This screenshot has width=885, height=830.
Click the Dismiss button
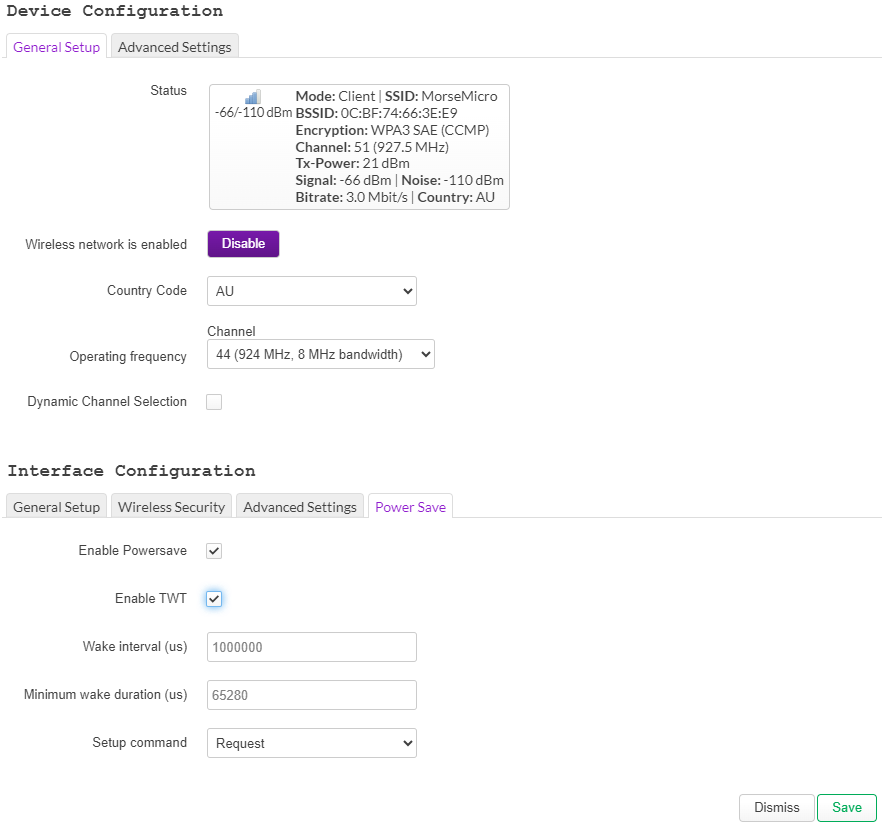776,808
